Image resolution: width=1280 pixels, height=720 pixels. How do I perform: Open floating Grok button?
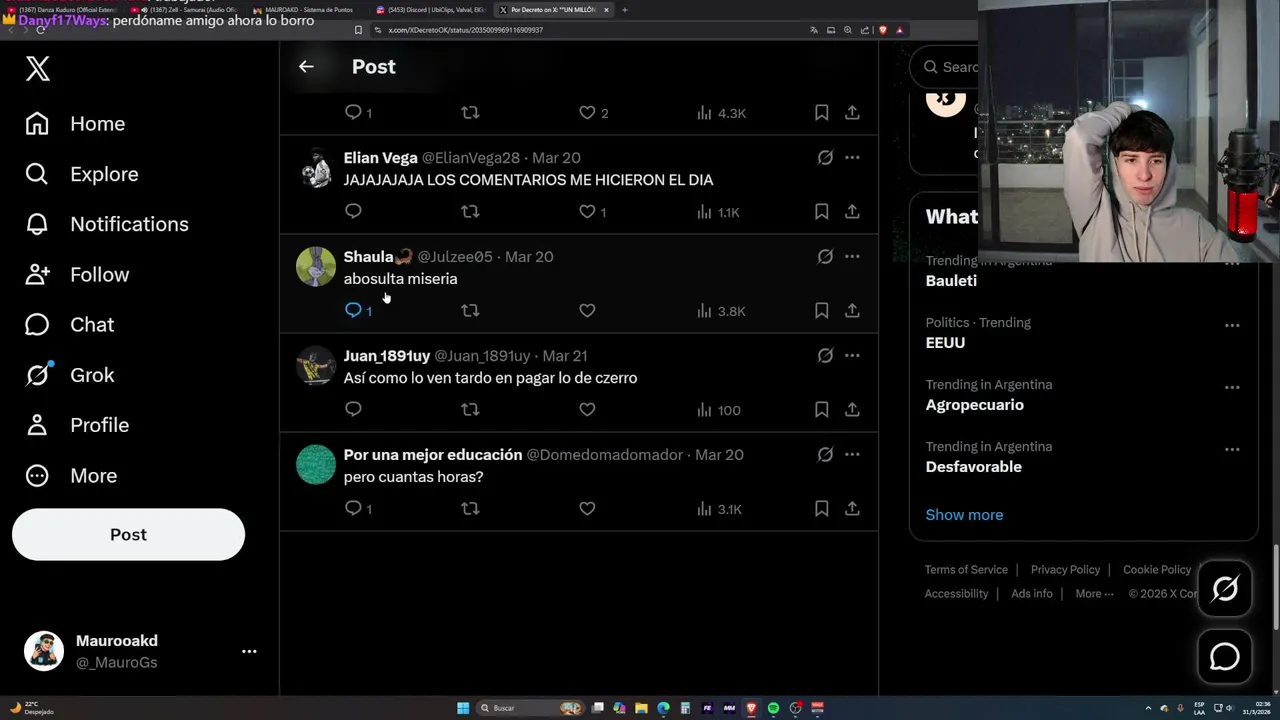[x=1225, y=588]
